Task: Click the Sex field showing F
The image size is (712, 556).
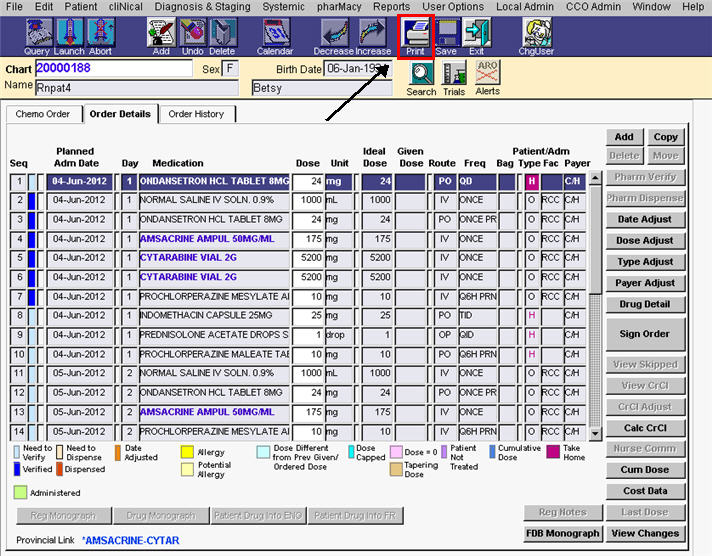Action: point(230,69)
